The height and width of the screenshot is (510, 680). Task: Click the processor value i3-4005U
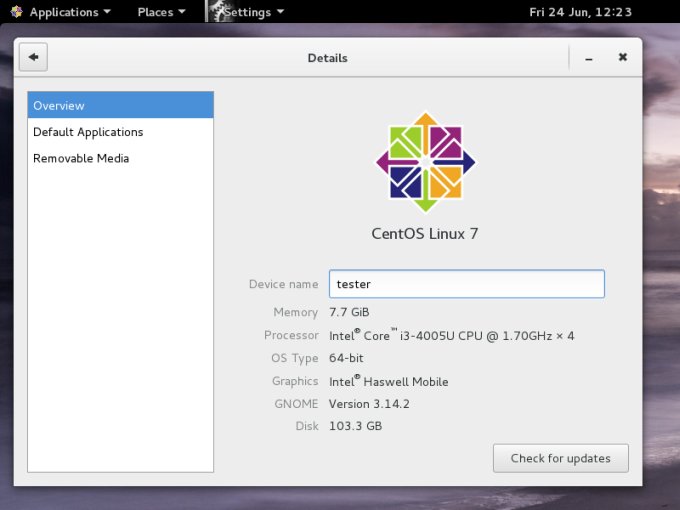(x=451, y=335)
